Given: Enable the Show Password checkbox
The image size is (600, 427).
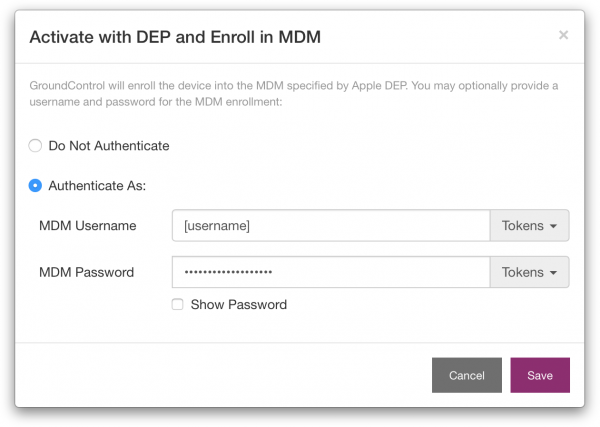Looking at the screenshot, I should click(178, 305).
